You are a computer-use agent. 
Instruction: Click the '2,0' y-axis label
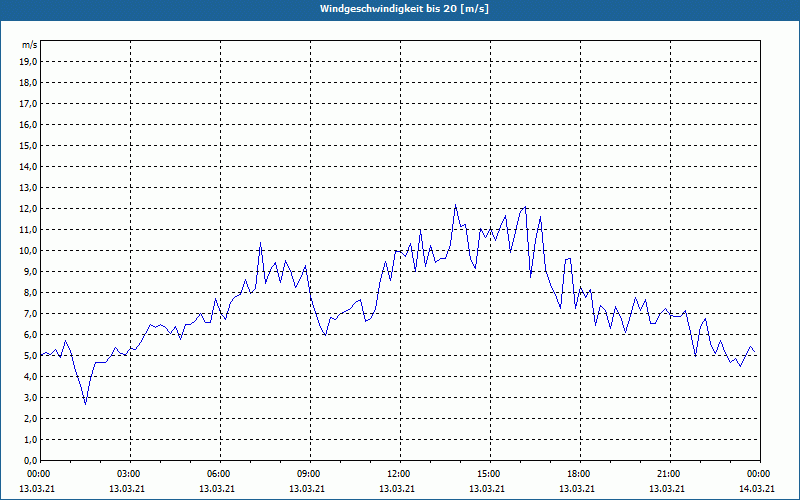(30, 419)
